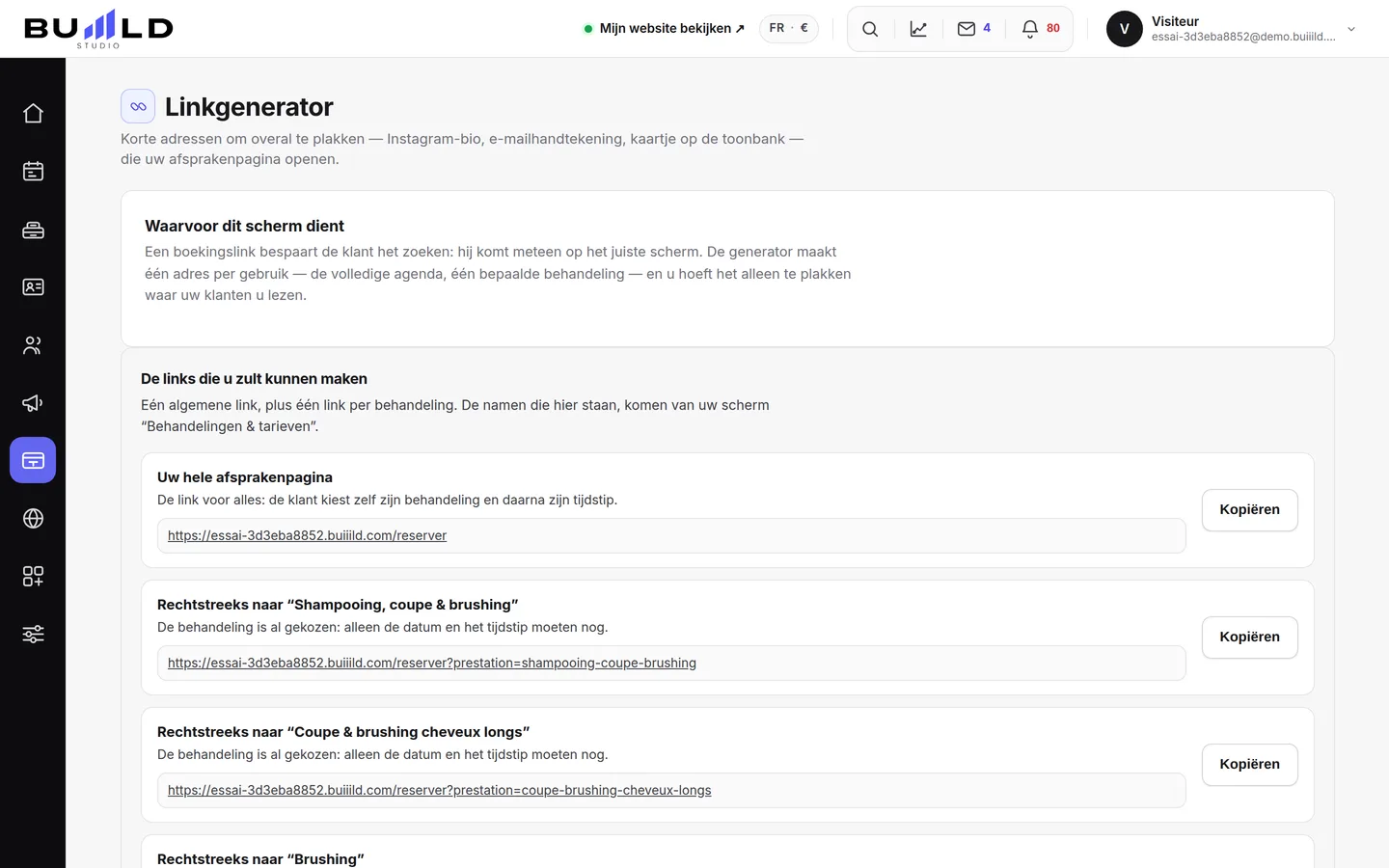The width and height of the screenshot is (1389, 868).
Task: Click the BUIIILD Studio logo
Action: click(x=98, y=29)
